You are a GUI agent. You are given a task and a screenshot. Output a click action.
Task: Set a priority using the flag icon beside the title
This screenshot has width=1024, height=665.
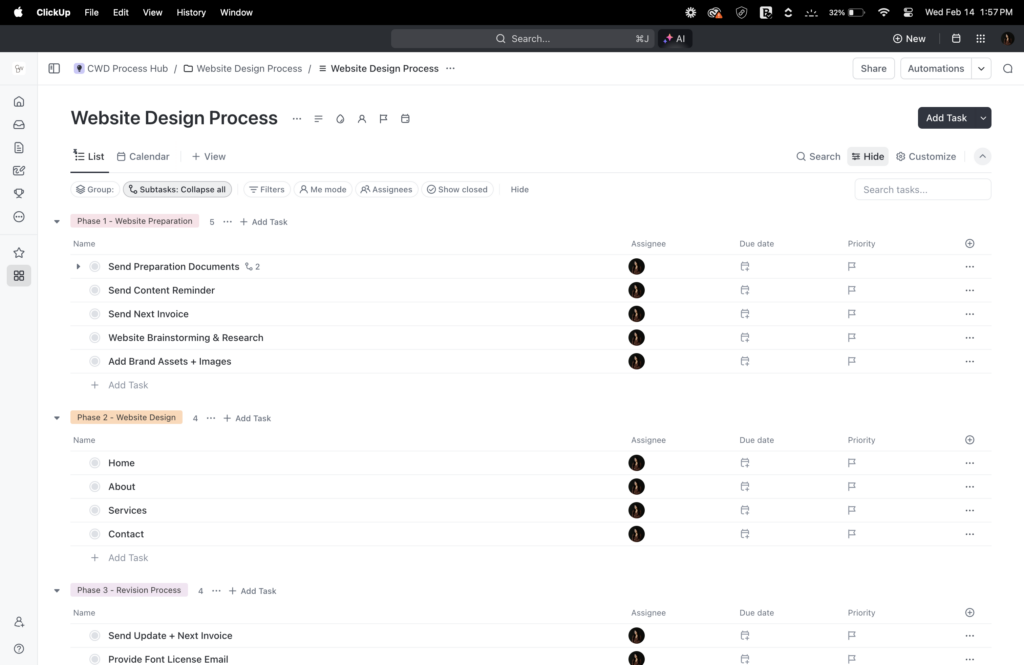tap(383, 118)
